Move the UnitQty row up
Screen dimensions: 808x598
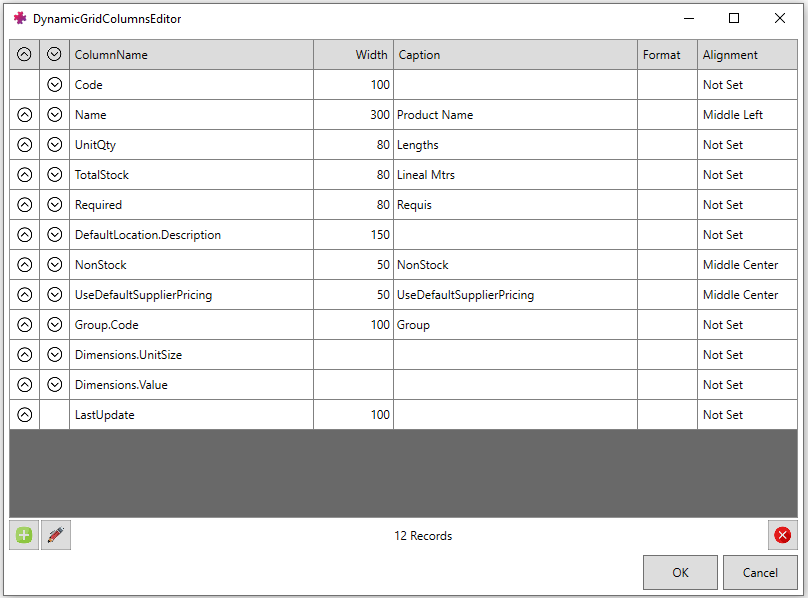pos(24,145)
